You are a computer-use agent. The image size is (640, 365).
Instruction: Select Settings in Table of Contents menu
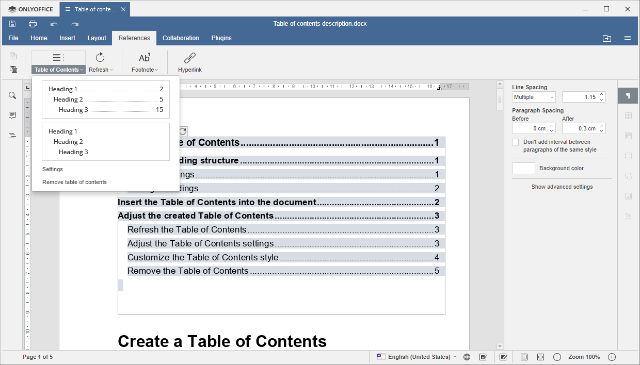pyautogui.click(x=53, y=169)
